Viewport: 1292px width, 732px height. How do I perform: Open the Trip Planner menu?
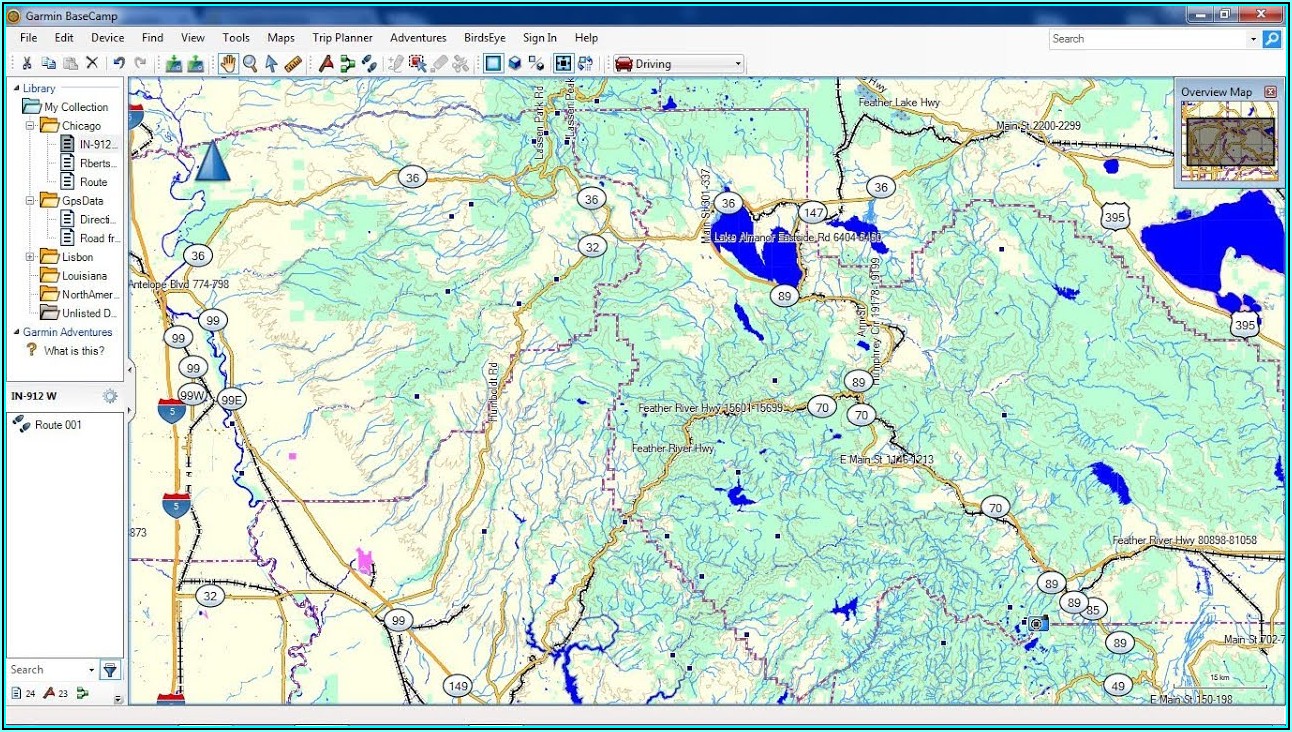342,38
